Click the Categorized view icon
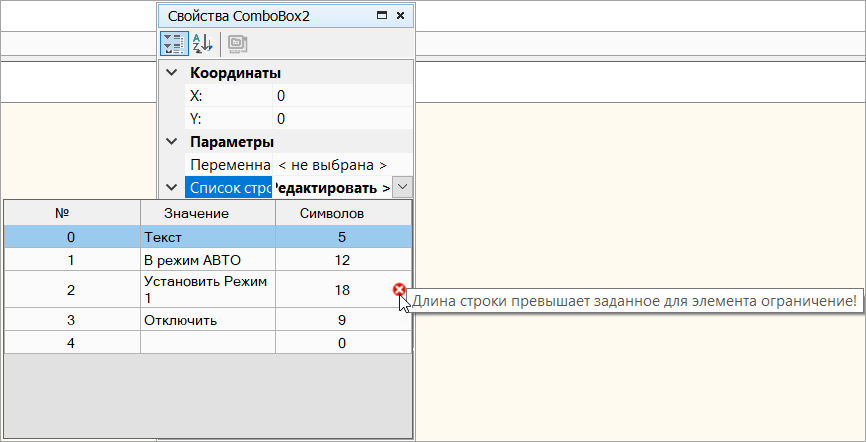This screenshot has width=866, height=442. pyautogui.click(x=173, y=44)
